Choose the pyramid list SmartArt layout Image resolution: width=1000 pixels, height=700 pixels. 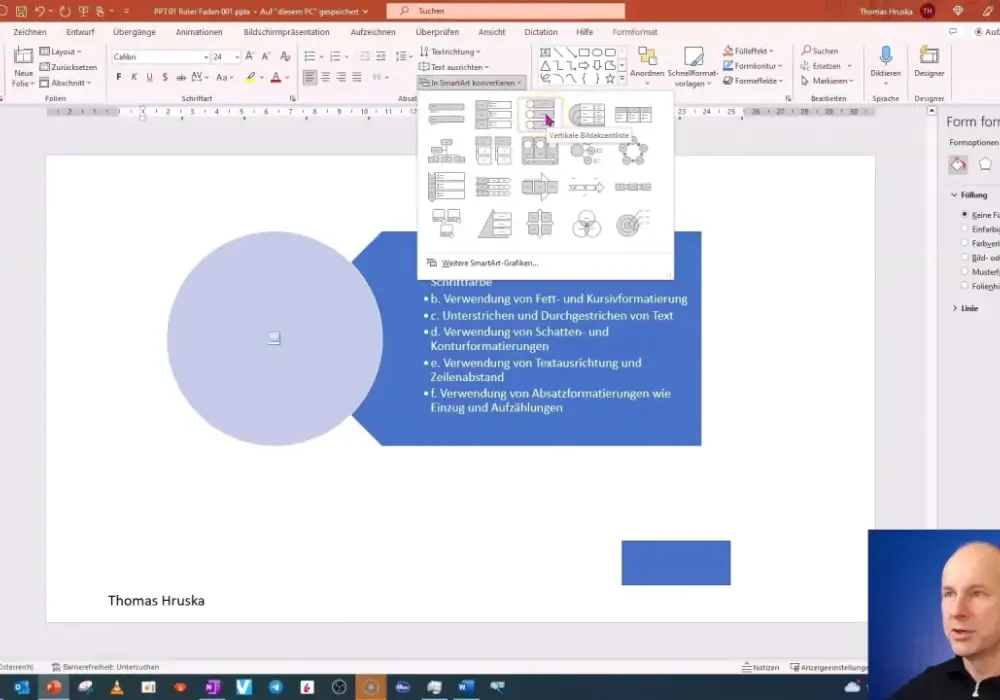tap(494, 224)
